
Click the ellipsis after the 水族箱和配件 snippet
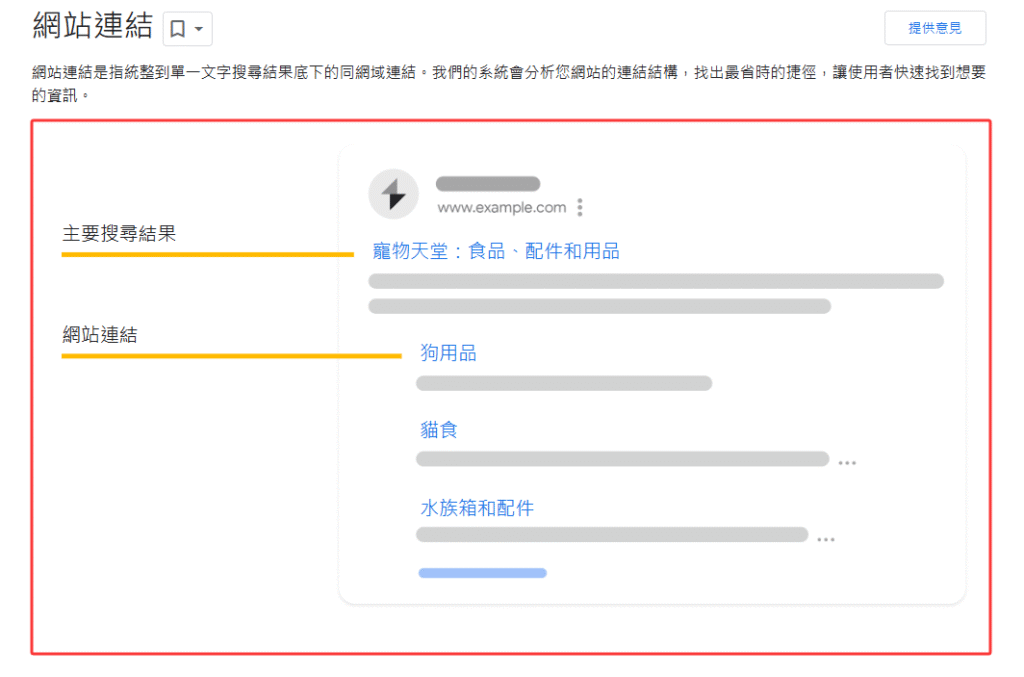[827, 538]
